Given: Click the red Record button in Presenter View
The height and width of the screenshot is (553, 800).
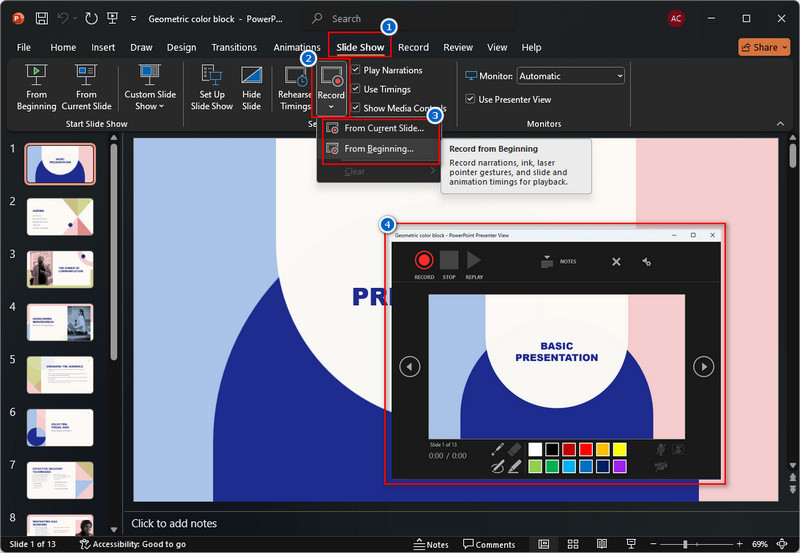Looking at the screenshot, I should pos(423,260).
